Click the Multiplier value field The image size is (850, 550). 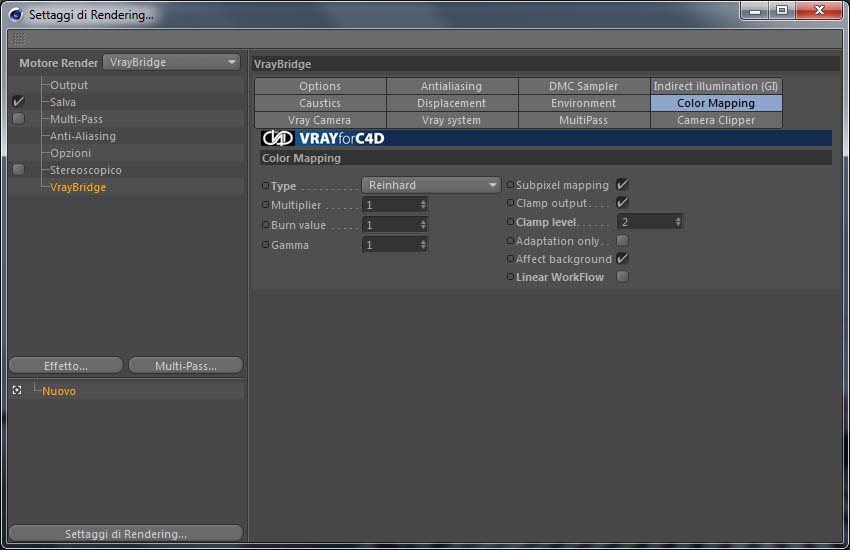[x=395, y=205]
